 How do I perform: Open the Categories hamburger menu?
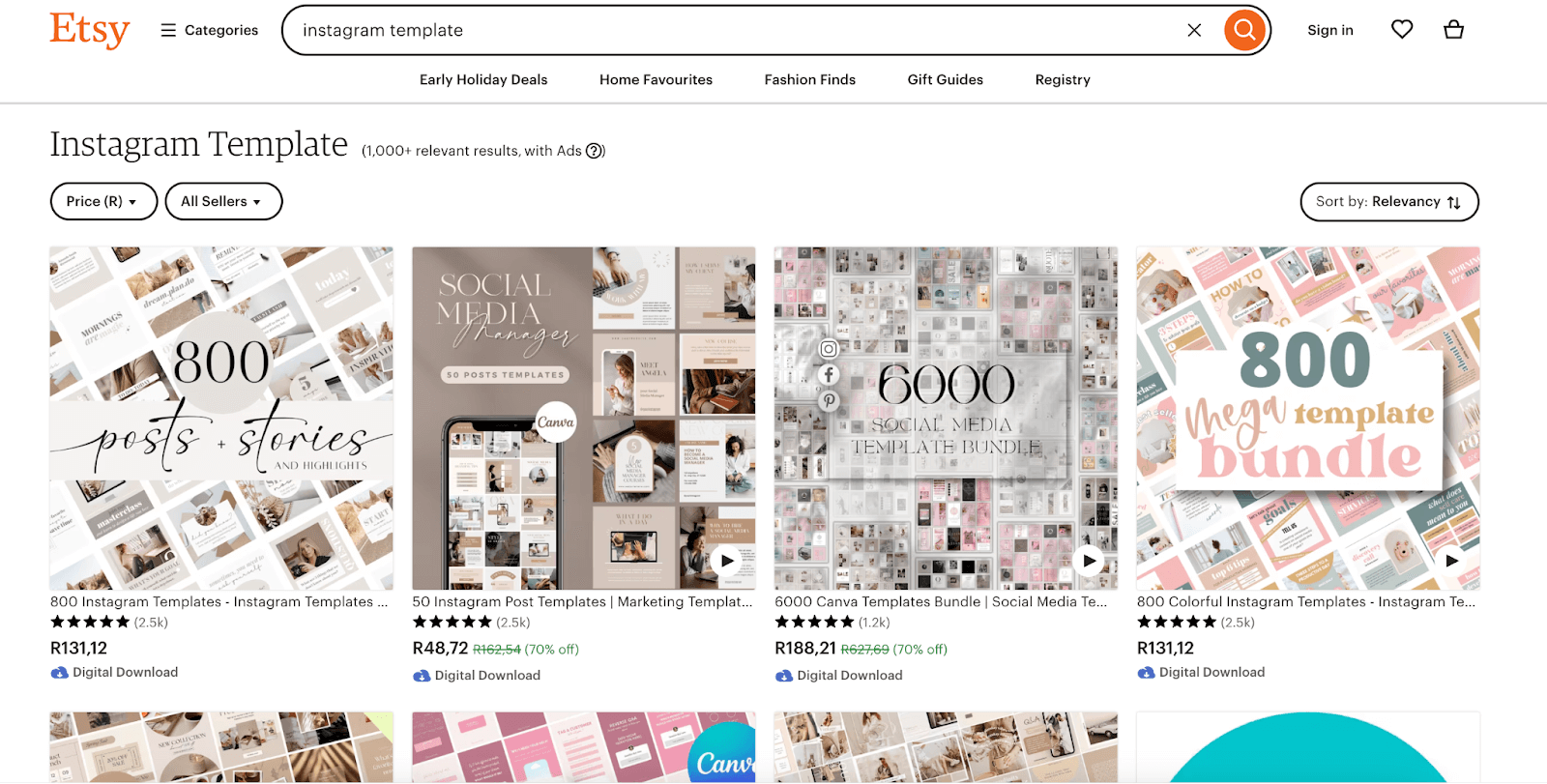tap(209, 30)
